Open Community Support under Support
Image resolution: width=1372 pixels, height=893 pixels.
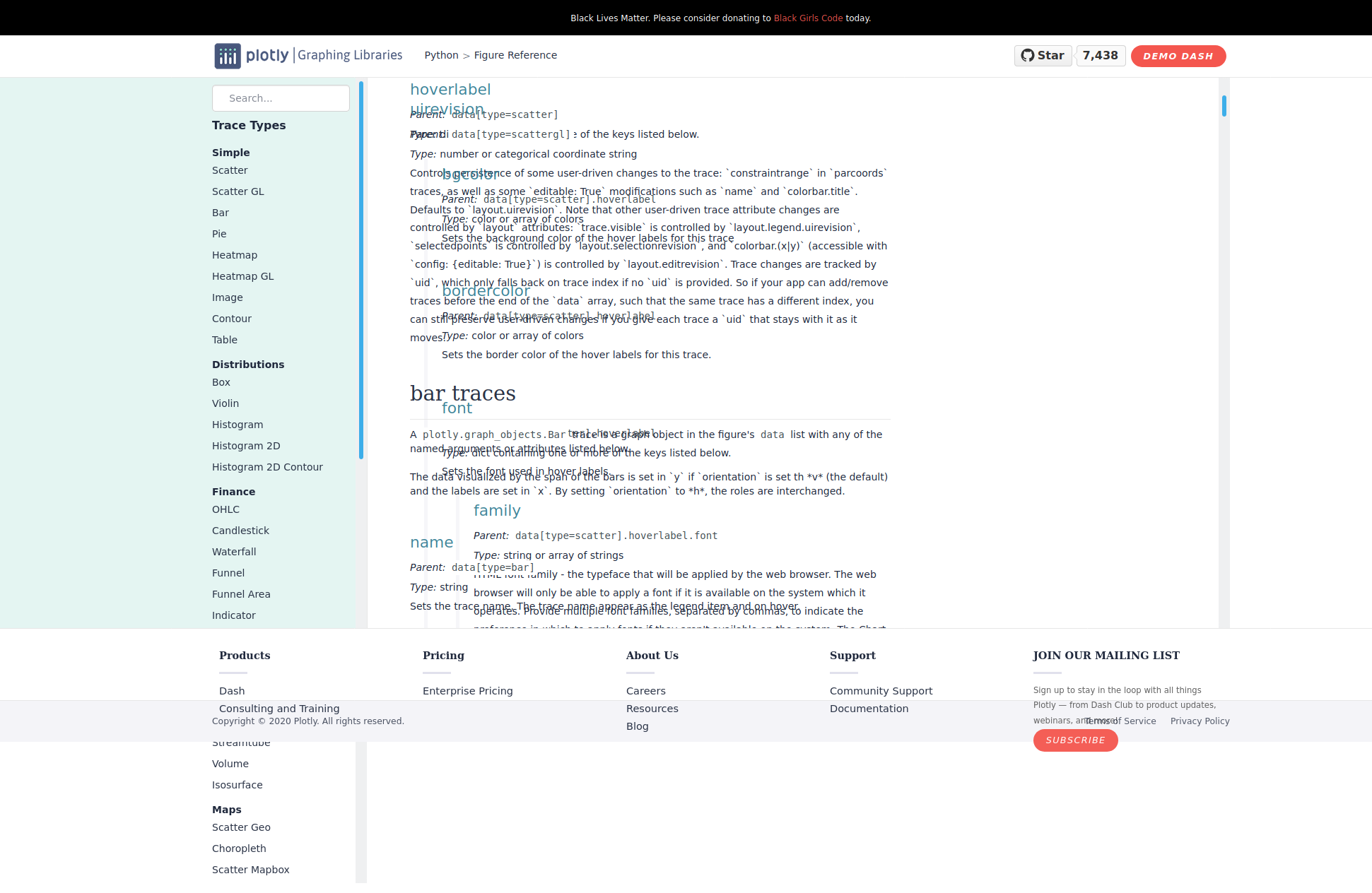click(881, 691)
